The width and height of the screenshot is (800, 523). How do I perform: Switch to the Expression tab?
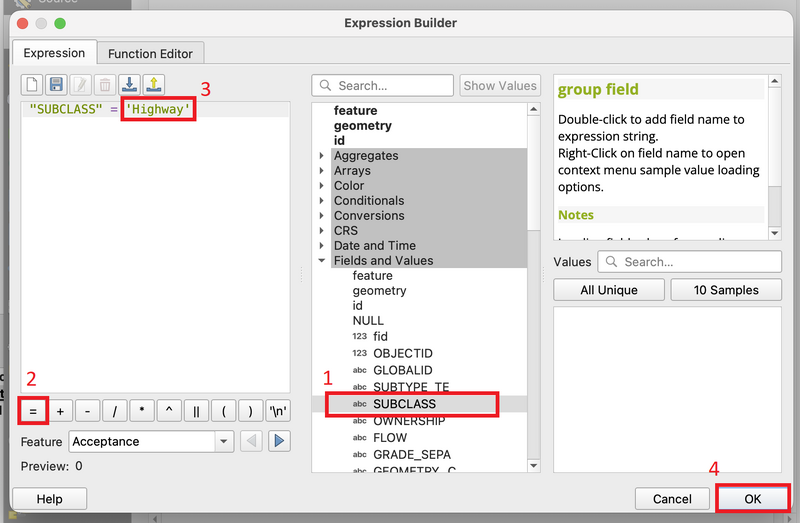point(54,53)
